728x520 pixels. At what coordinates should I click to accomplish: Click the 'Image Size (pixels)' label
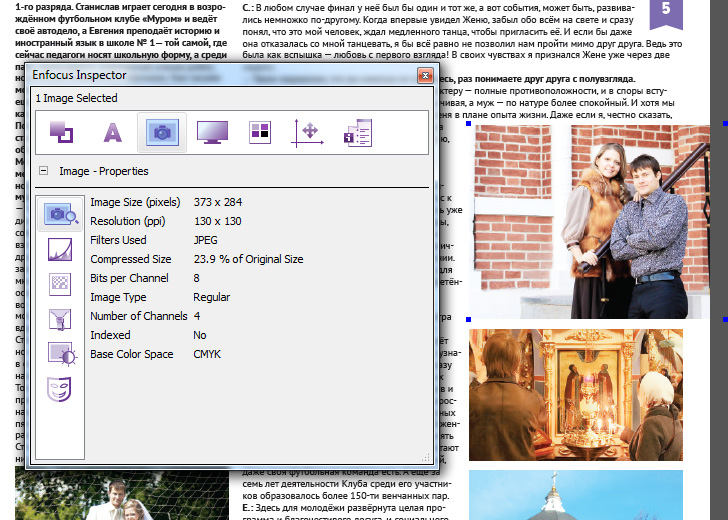135,202
